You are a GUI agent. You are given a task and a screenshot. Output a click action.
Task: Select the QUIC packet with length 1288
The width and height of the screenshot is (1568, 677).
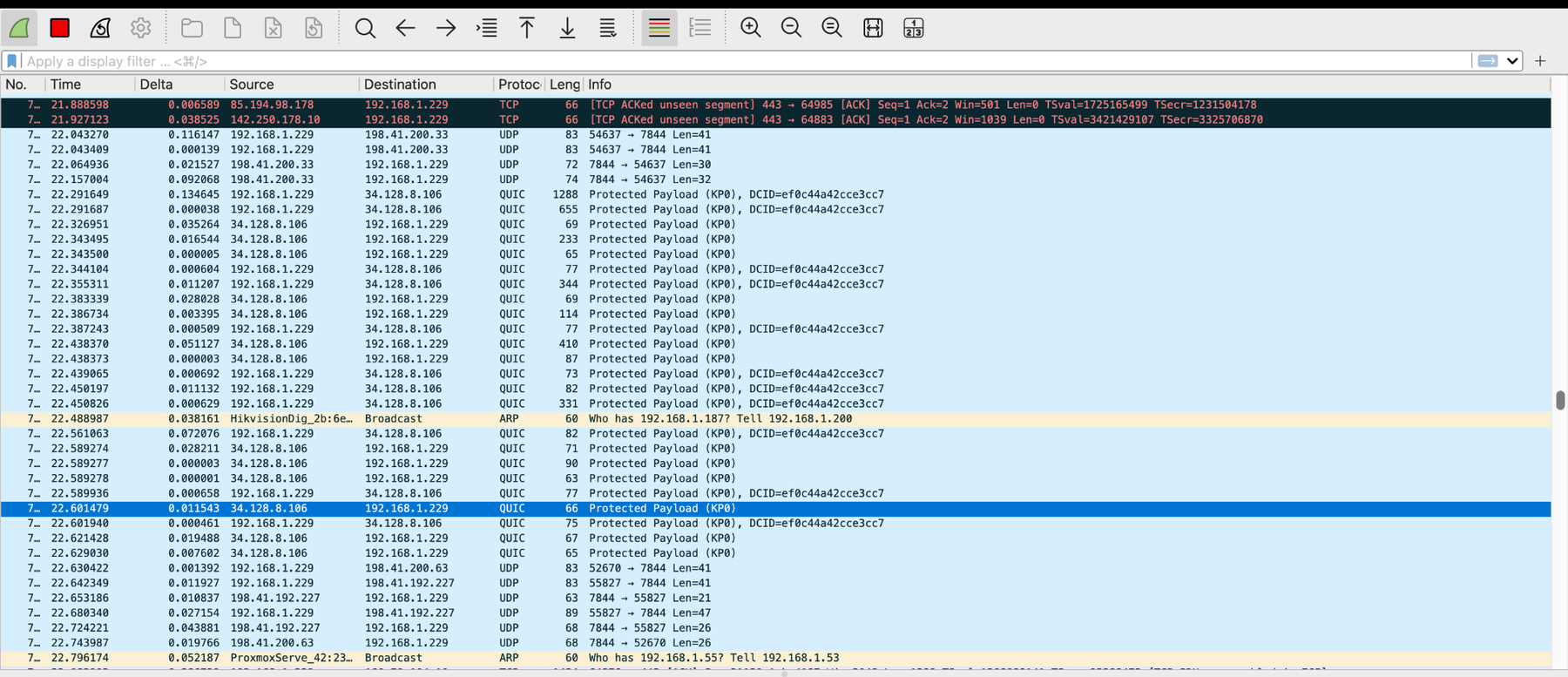click(x=775, y=194)
